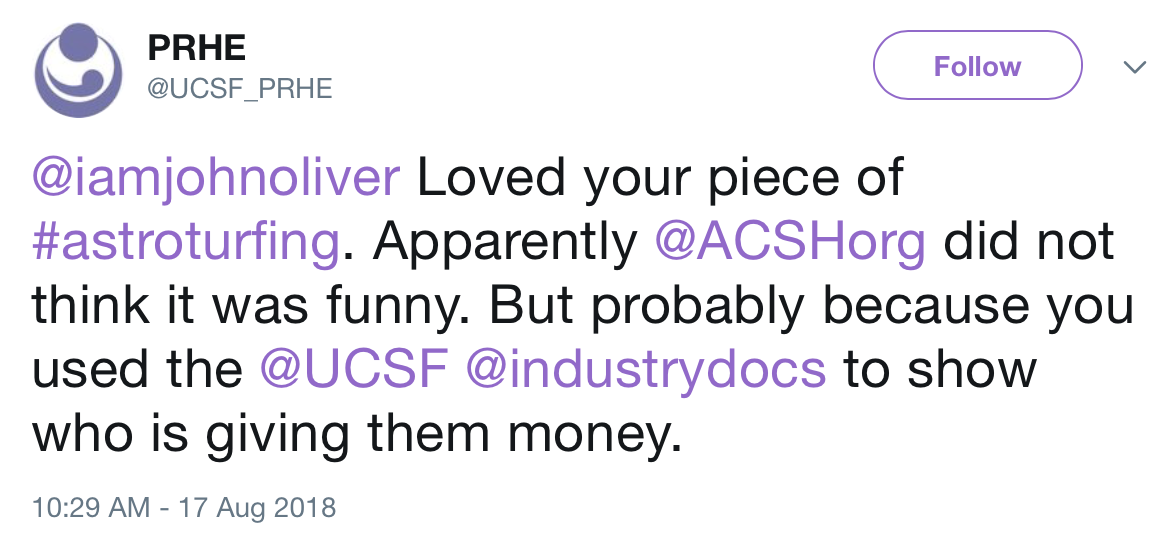Visit the @ACSHorg mentioned profile
The height and width of the screenshot is (541, 1160).
790,243
